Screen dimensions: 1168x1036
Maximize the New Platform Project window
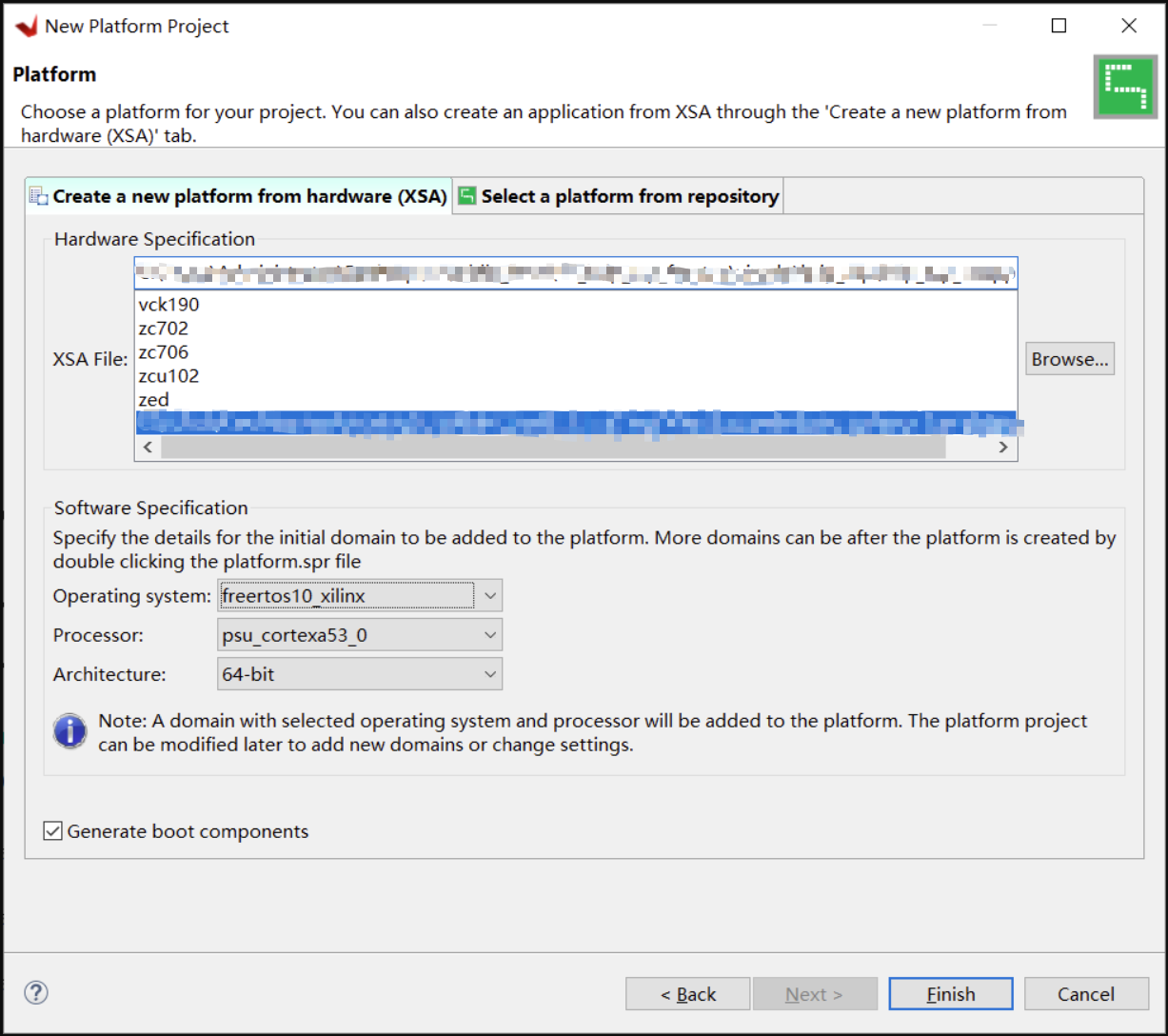coord(1059,27)
